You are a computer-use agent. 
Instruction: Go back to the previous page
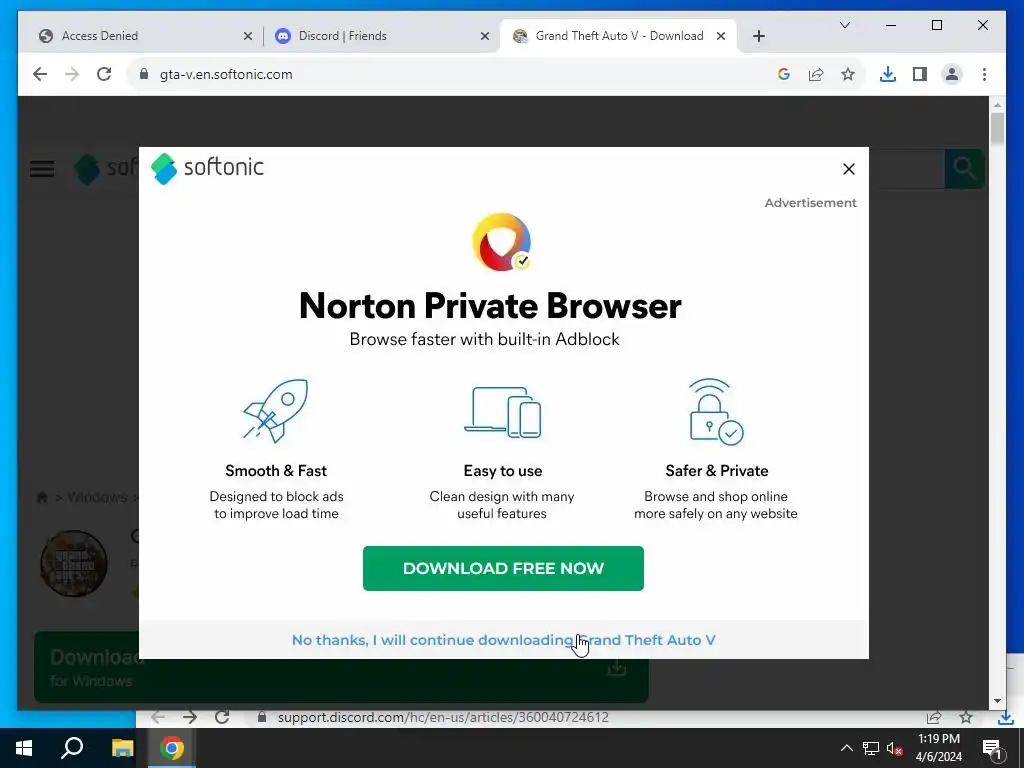tap(40, 74)
